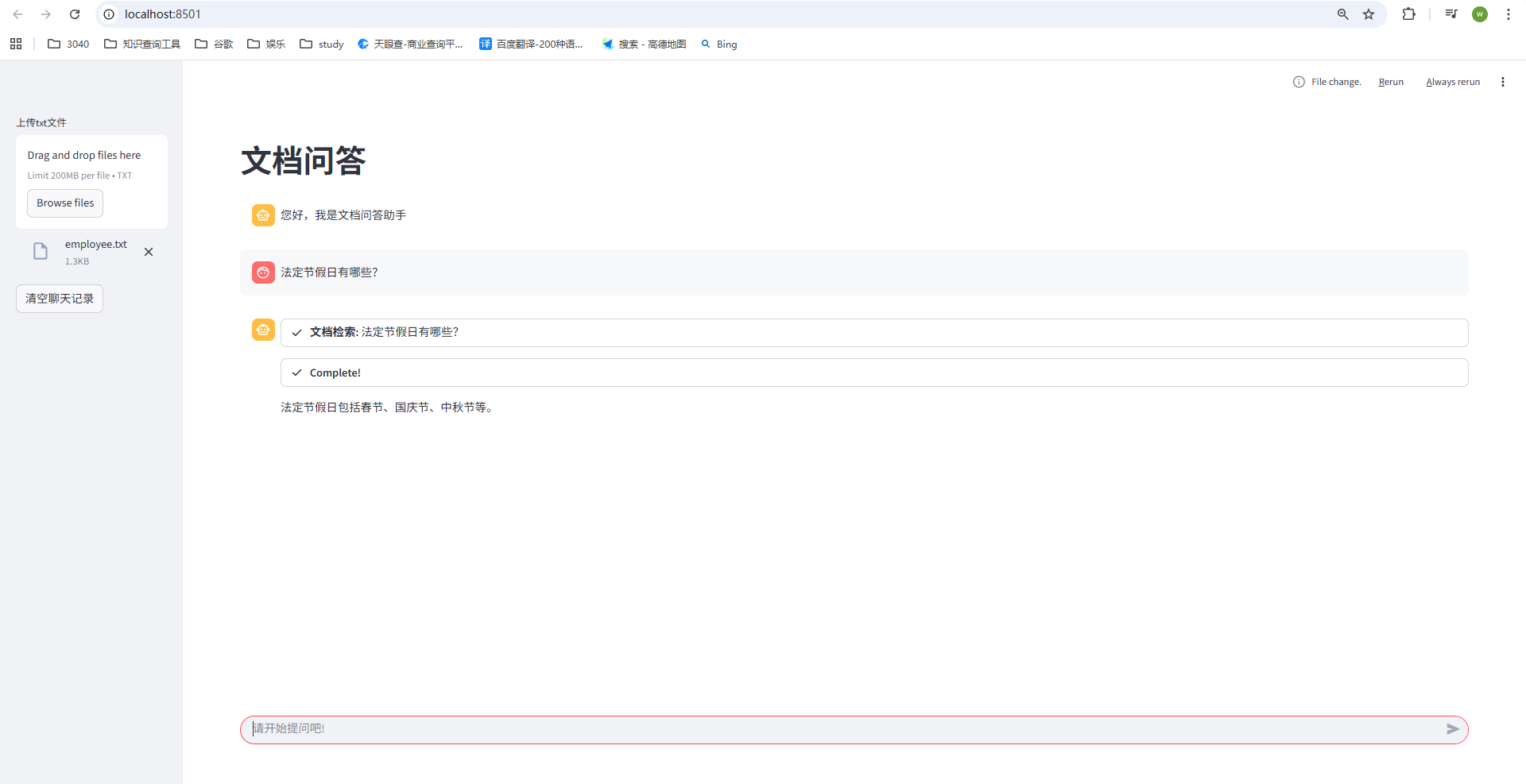Click the Drag and drop files area
The height and width of the screenshot is (784, 1526).
[x=91, y=181]
